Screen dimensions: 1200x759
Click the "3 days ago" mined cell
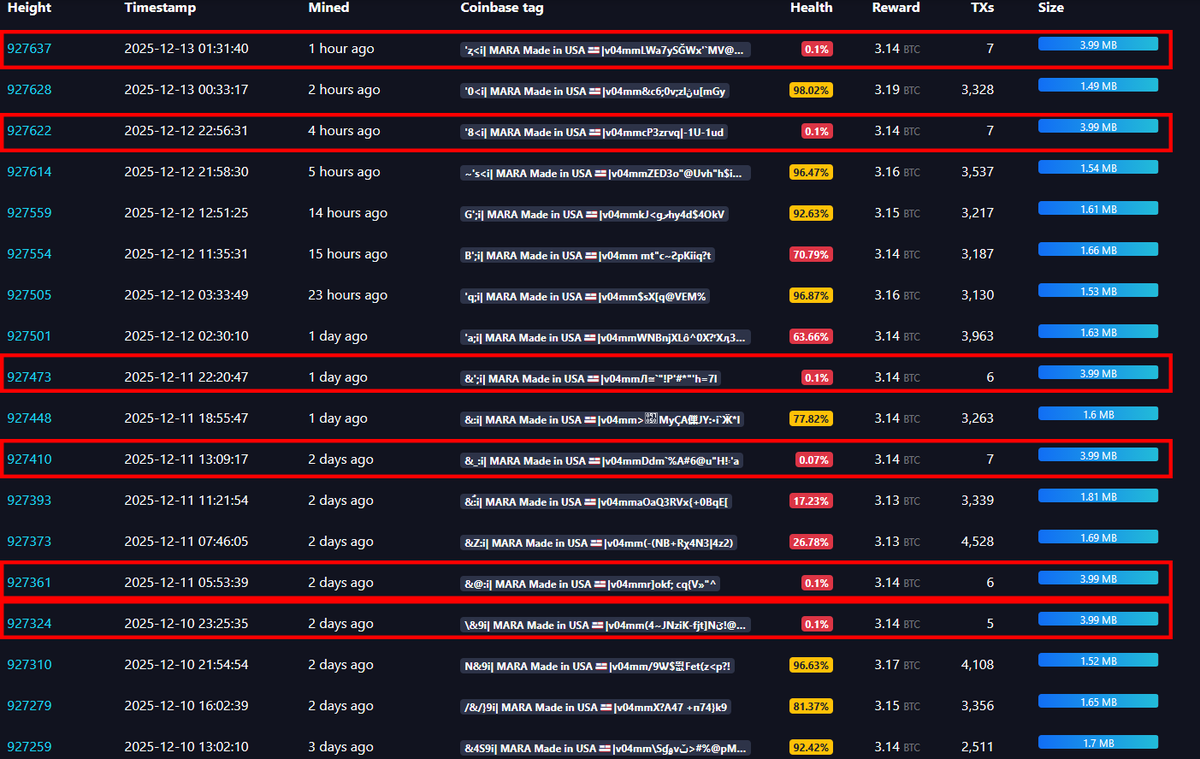(x=340, y=747)
